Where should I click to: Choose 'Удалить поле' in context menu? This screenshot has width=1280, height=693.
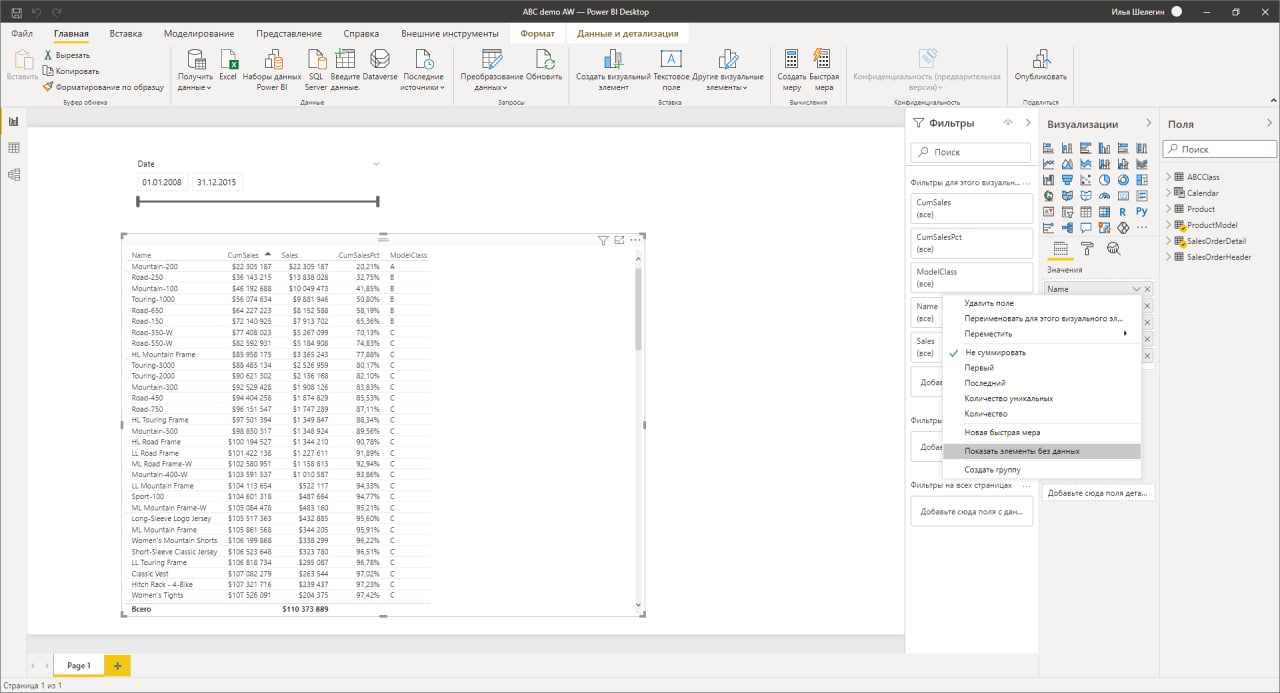(1041, 303)
